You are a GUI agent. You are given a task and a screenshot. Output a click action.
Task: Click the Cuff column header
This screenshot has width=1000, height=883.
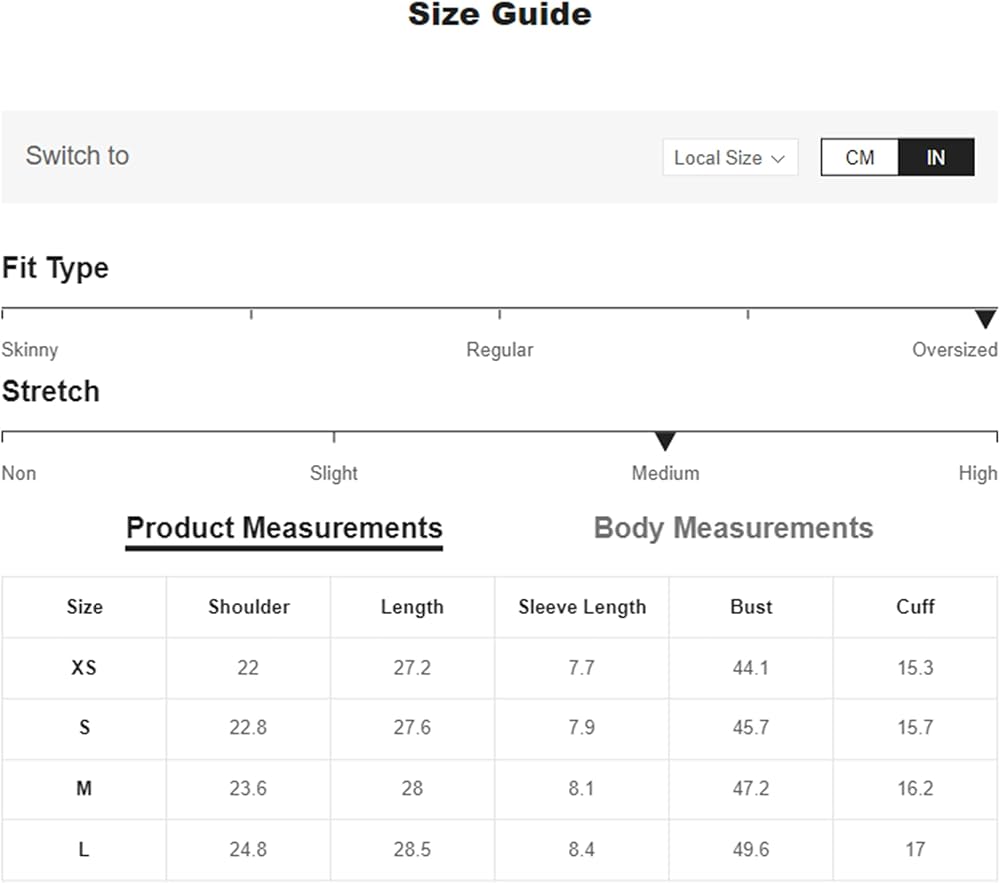tap(915, 607)
